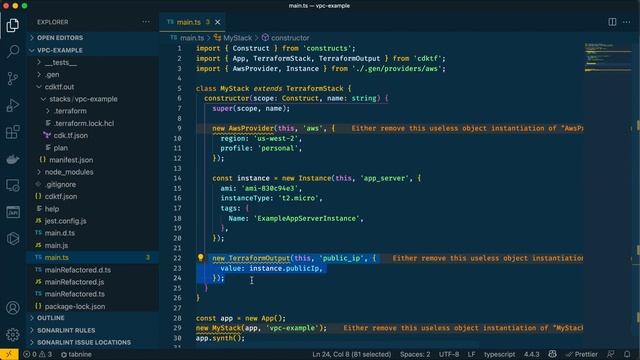
Task: Change indentation via Spaces: 2
Action: pos(415,354)
